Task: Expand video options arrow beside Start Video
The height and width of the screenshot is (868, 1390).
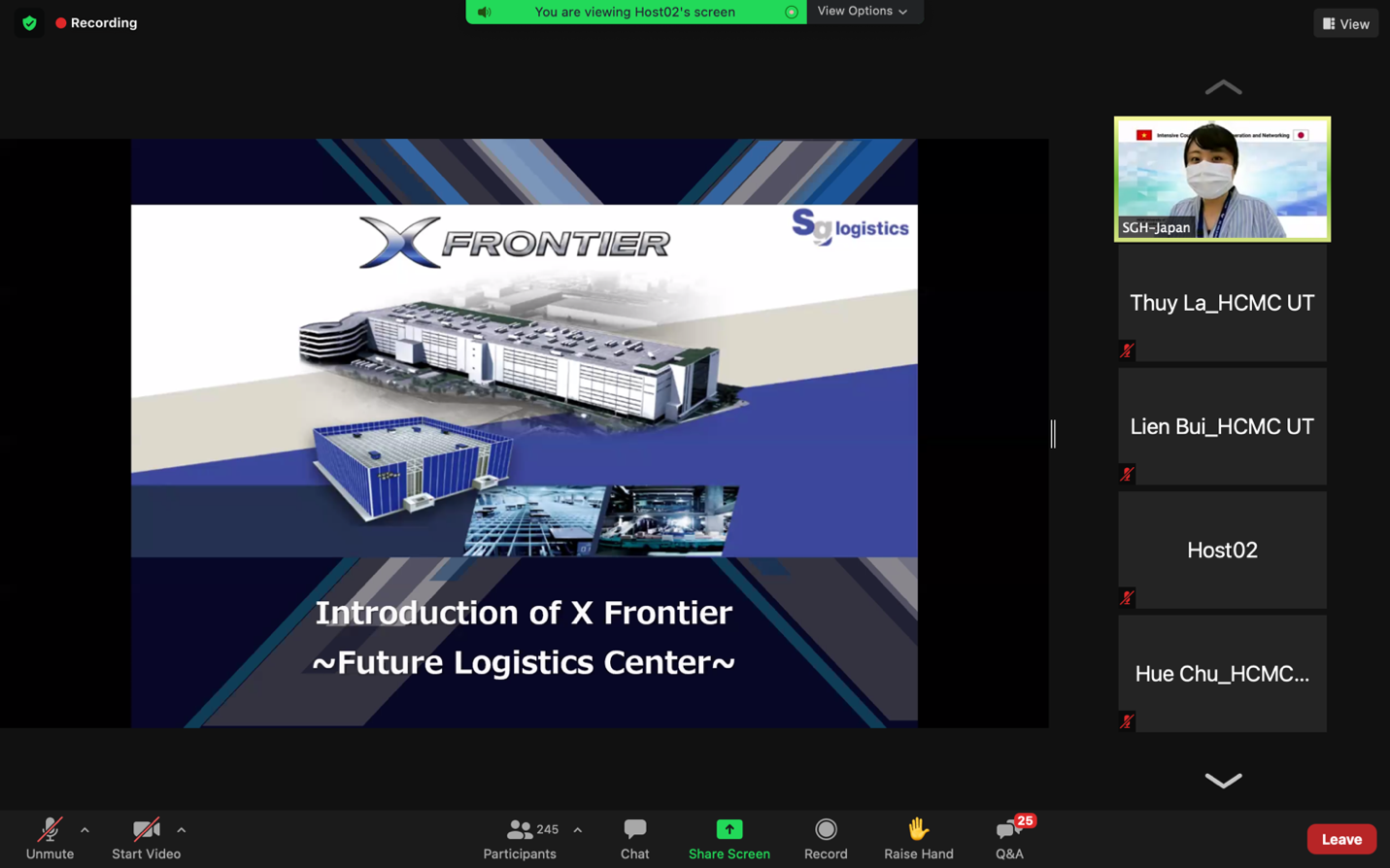Action: click(x=181, y=830)
